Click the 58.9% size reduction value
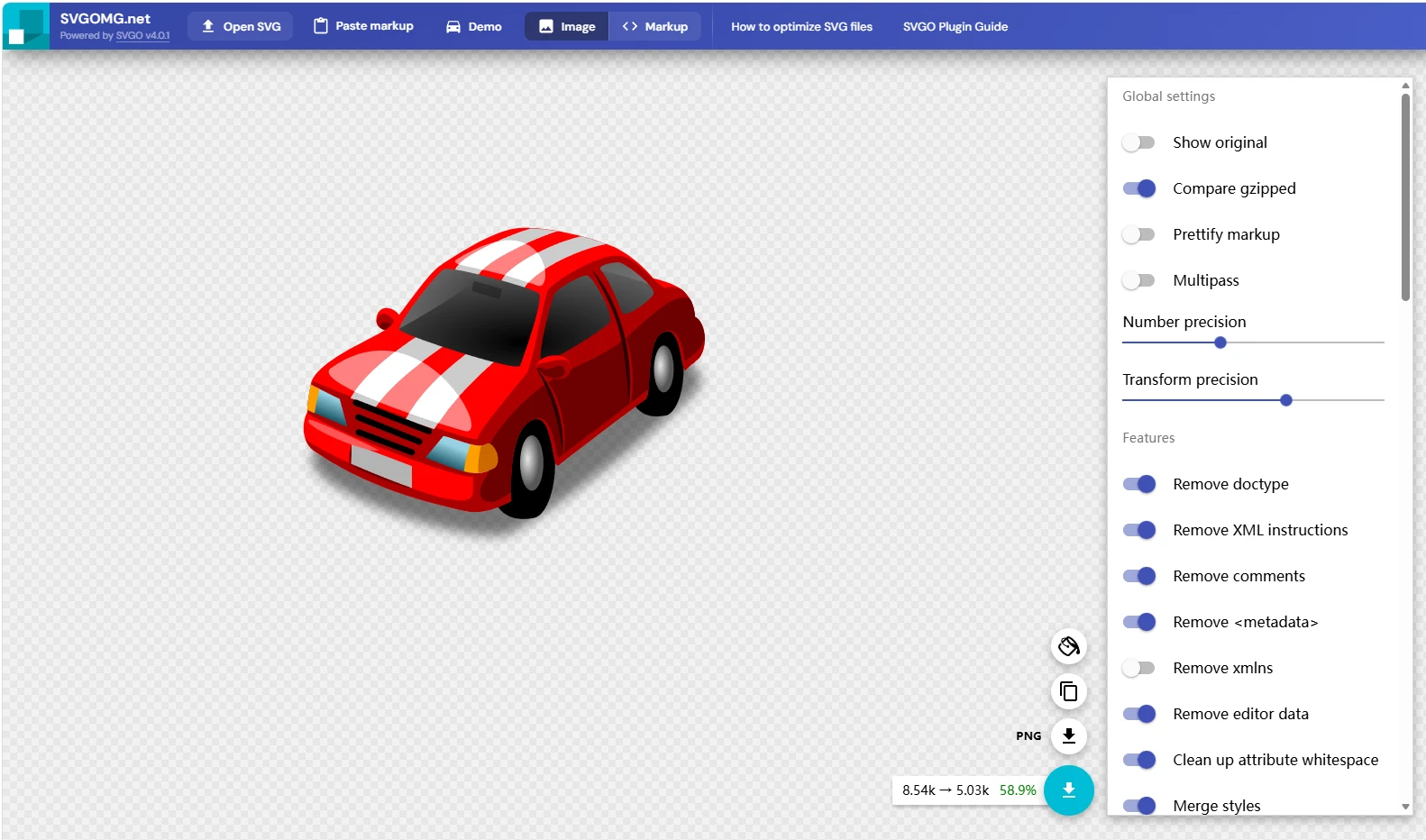The height and width of the screenshot is (840, 1426). point(1018,790)
